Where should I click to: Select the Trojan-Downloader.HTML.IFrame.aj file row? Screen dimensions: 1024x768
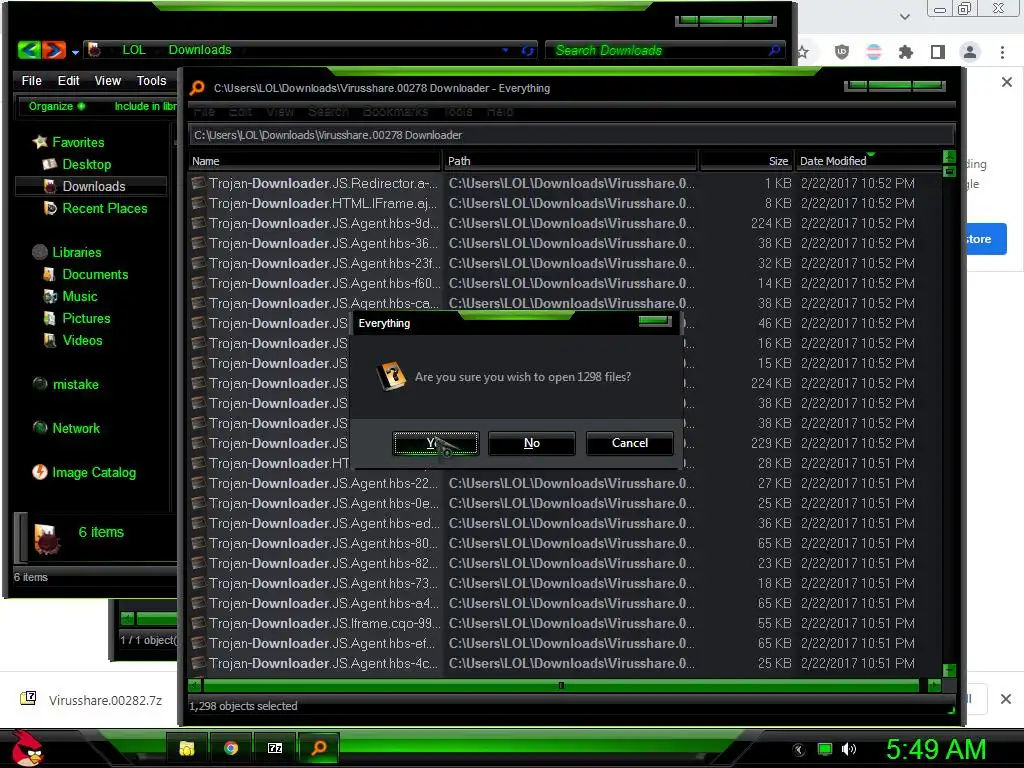pyautogui.click(x=565, y=204)
